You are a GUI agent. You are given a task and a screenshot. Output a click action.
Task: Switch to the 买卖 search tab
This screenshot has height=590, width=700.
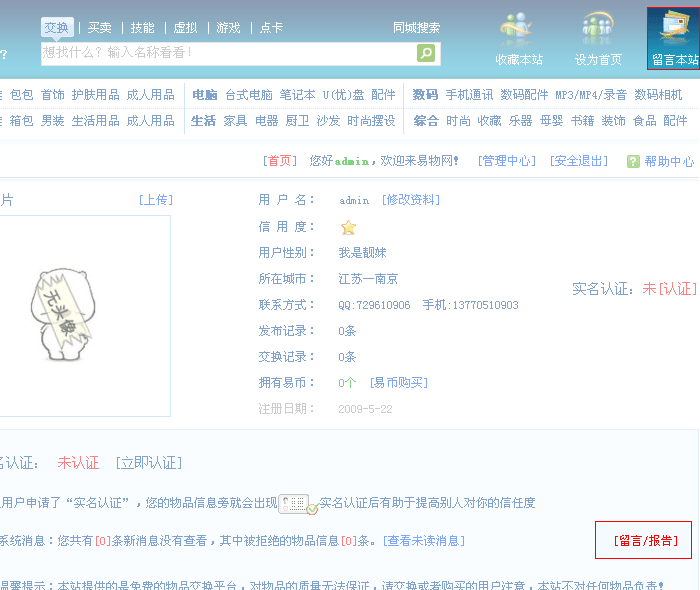100,28
